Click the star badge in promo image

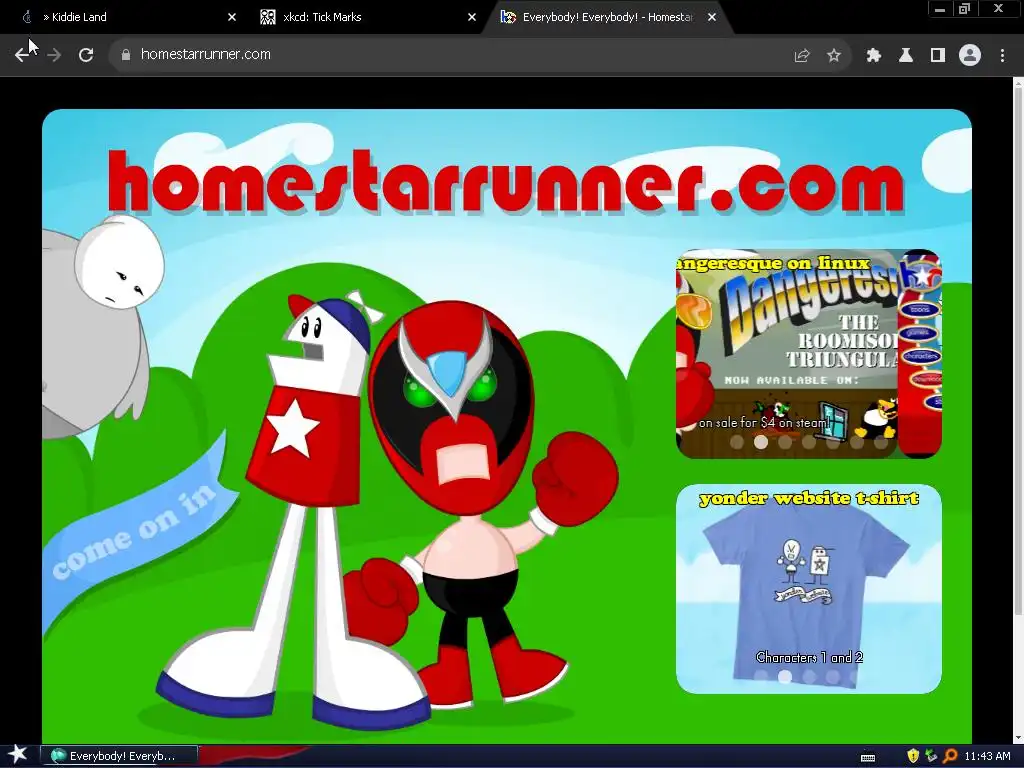[x=920, y=277]
